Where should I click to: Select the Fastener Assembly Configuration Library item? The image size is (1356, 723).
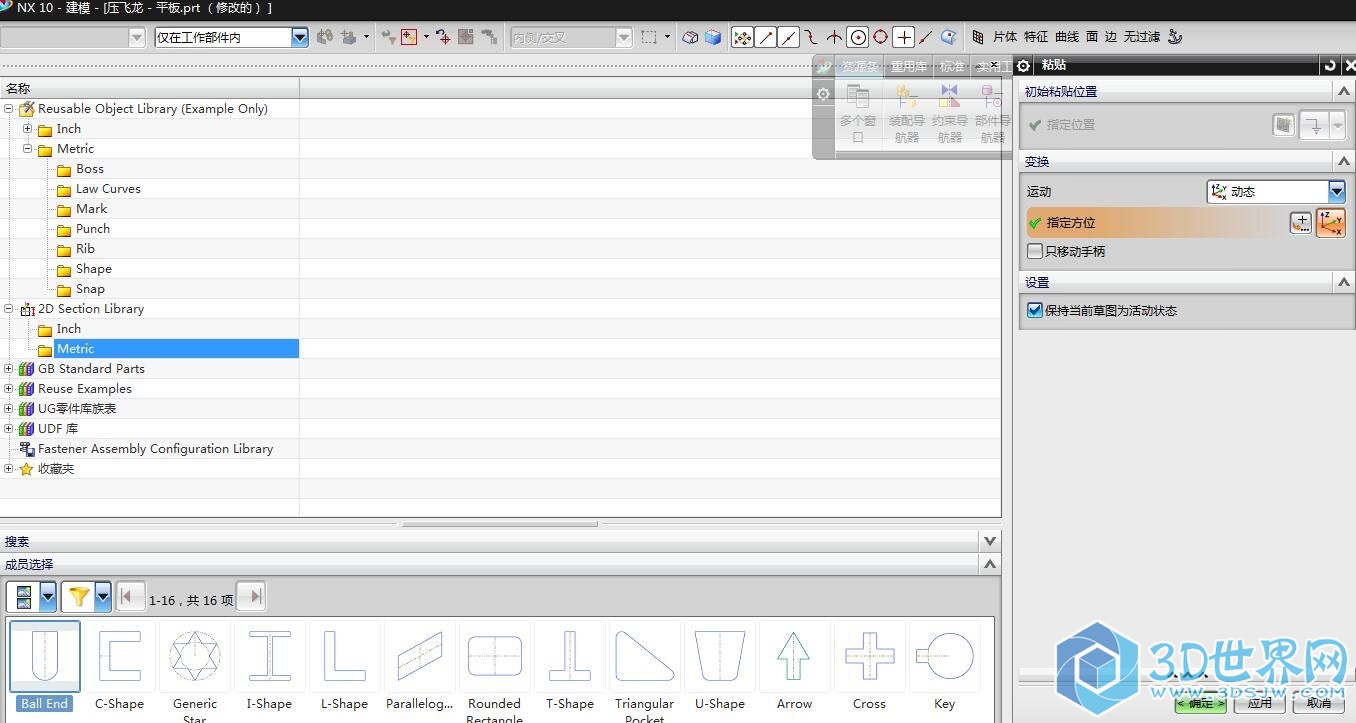(155, 448)
